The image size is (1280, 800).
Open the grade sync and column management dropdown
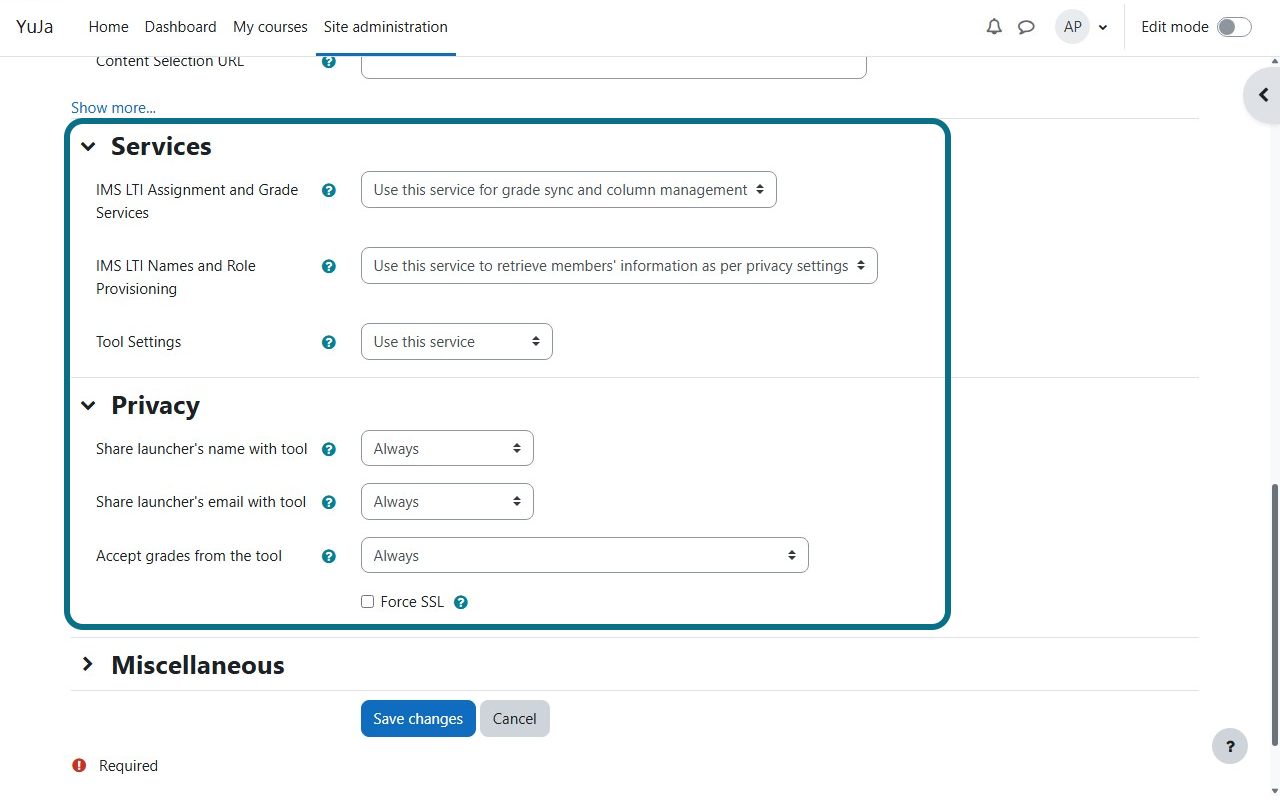coord(568,190)
